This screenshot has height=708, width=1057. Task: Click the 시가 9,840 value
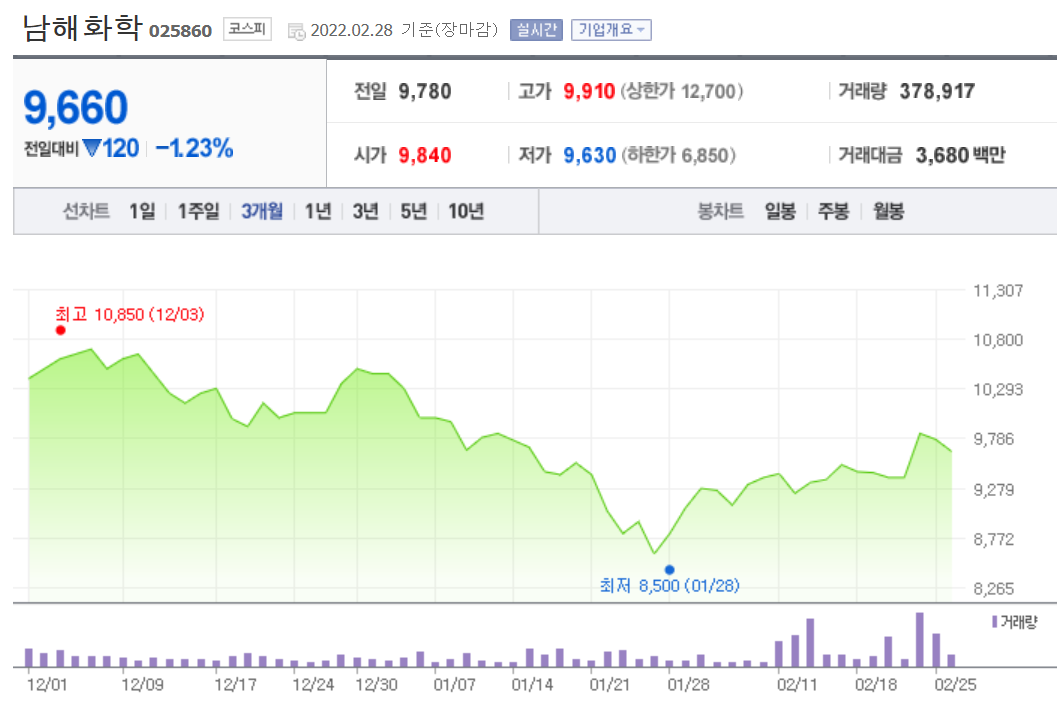[x=425, y=156]
